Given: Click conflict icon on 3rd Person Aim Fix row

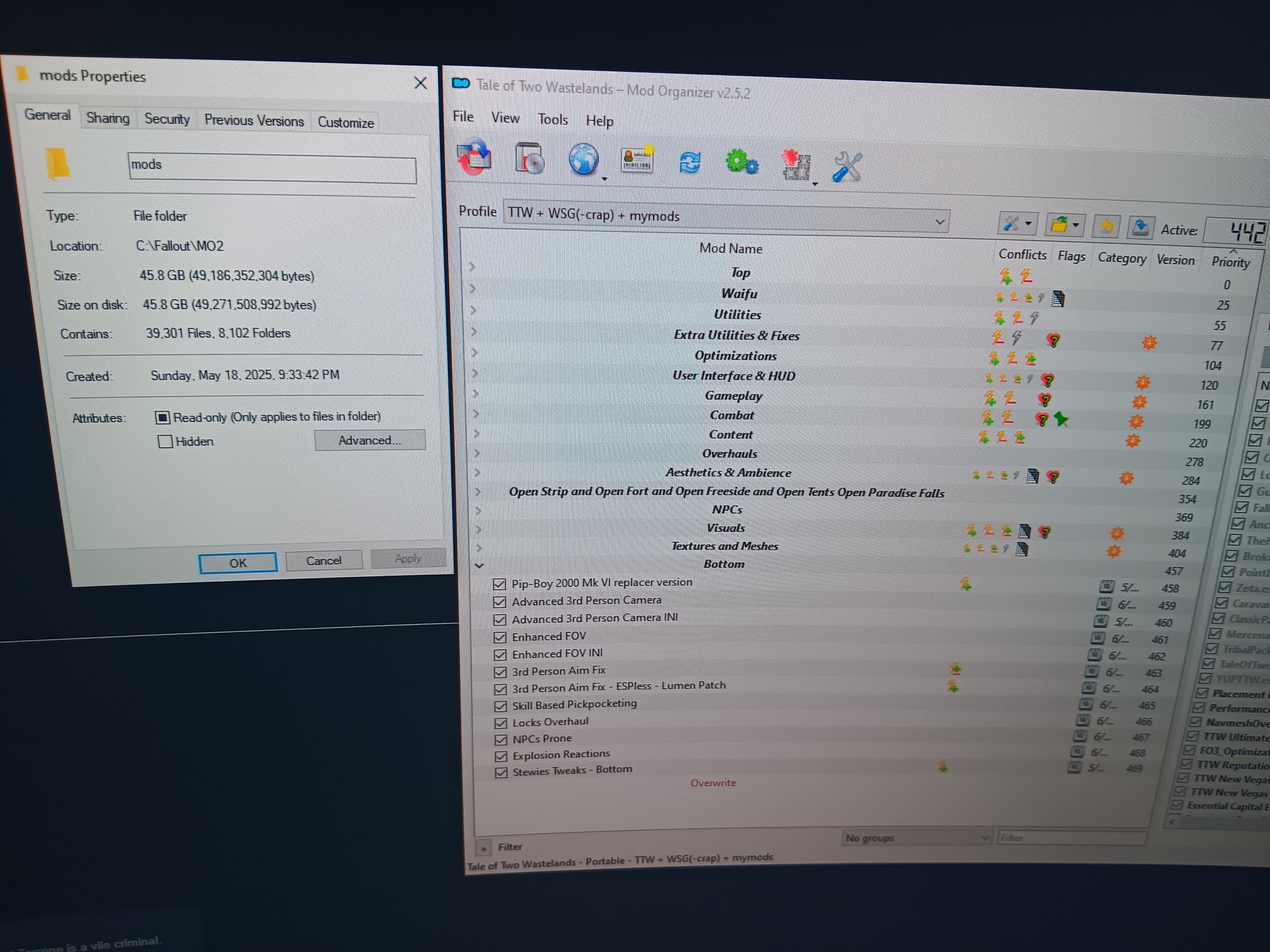Looking at the screenshot, I should click(x=955, y=669).
